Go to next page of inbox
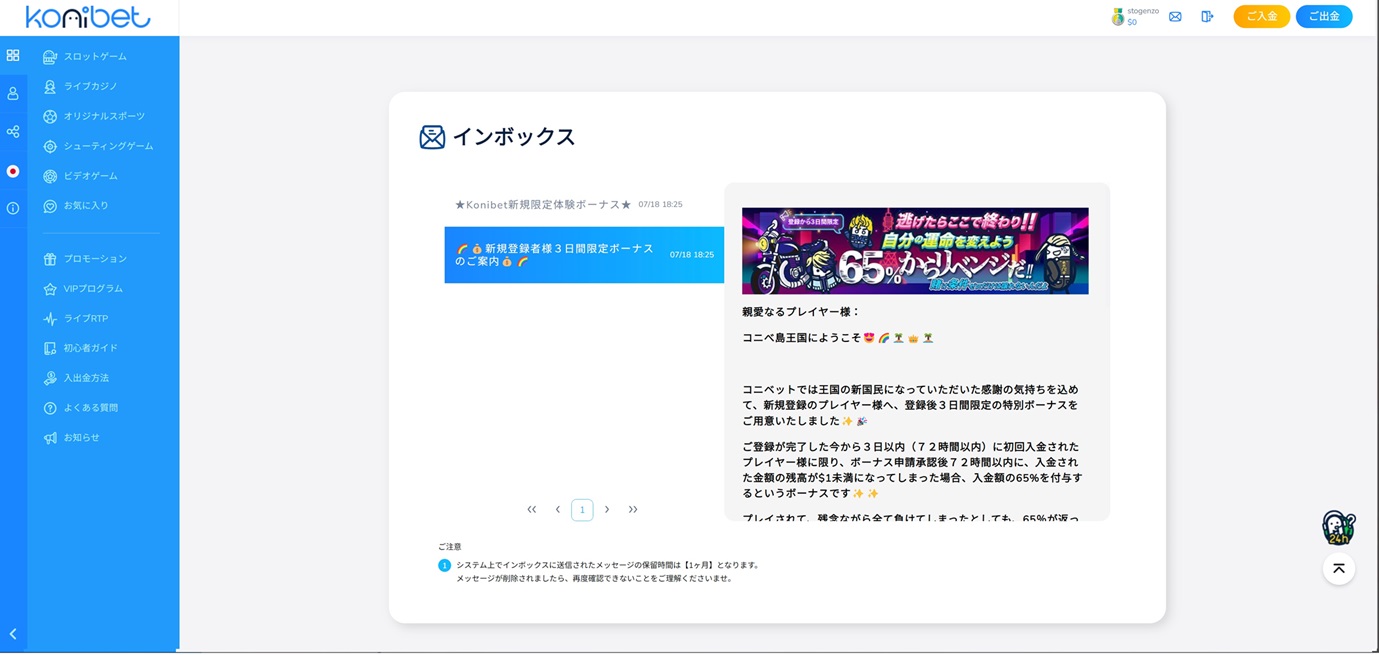The height and width of the screenshot is (655, 1379). [x=607, y=510]
